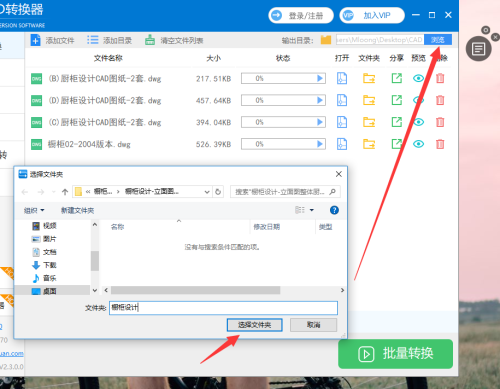Preview eye icon for 橱柜02-2004版本 row
Viewport: 500px width, 389px height.
(x=418, y=144)
